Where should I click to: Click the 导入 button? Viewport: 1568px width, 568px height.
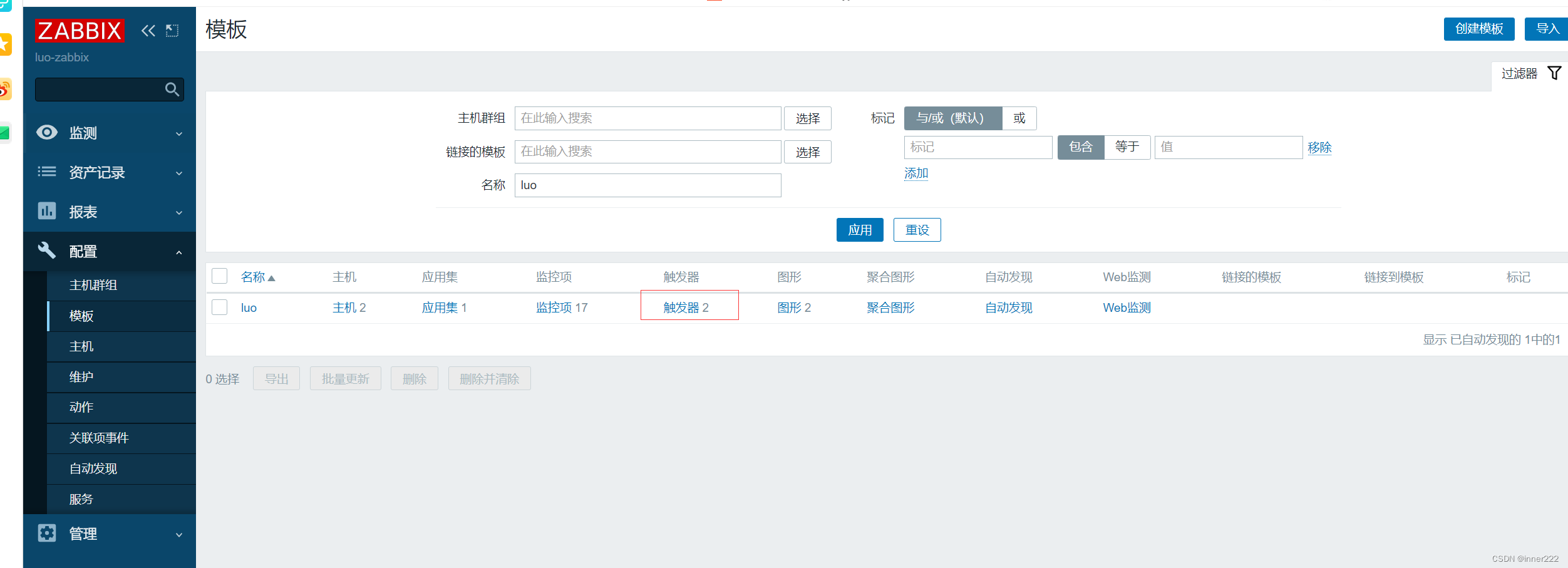1547,29
